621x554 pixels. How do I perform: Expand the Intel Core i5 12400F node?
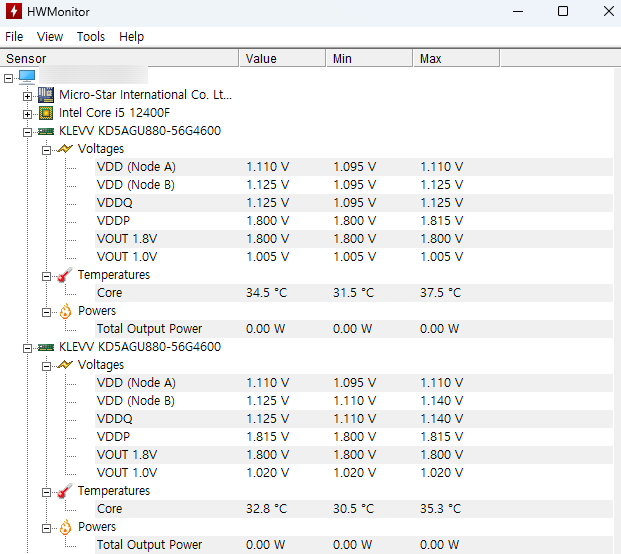point(27,114)
